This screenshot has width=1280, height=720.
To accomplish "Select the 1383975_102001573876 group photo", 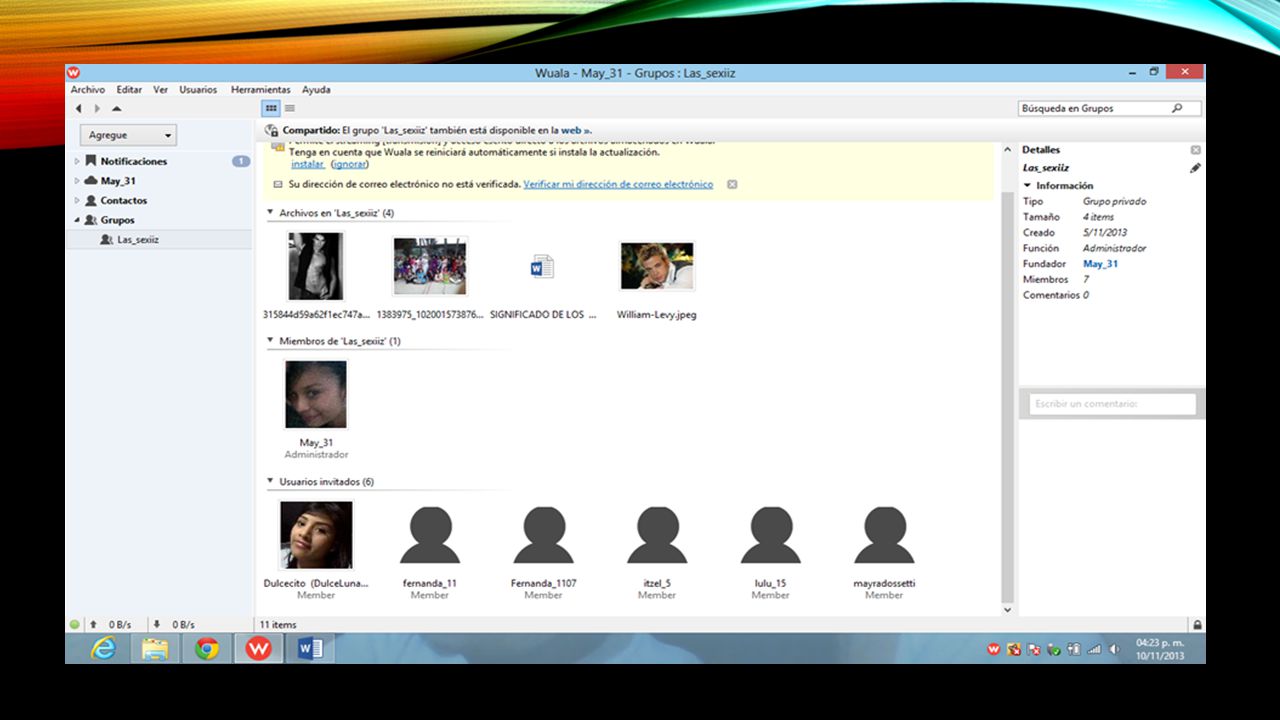I will pos(430,266).
